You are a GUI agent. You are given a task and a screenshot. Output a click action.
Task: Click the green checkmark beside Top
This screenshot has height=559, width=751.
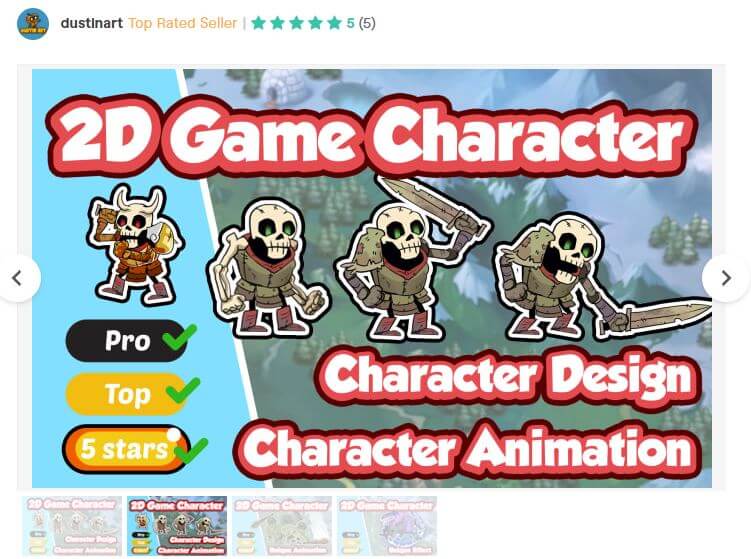(182, 390)
